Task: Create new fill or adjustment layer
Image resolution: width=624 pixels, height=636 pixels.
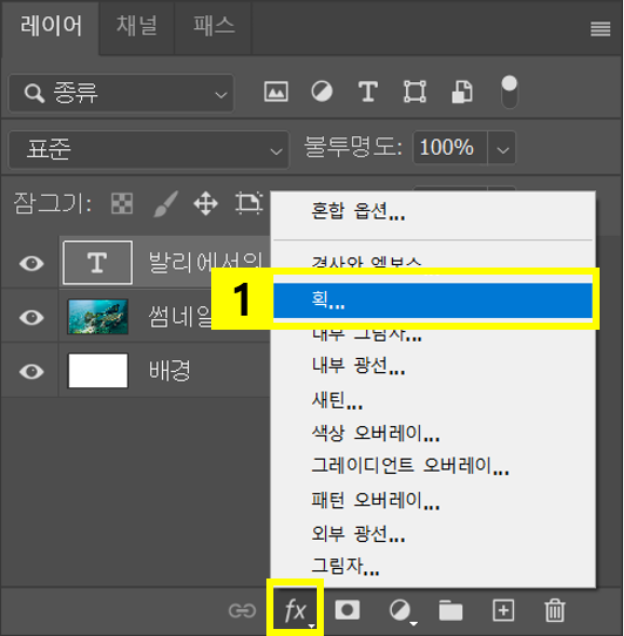Action: click(x=402, y=611)
